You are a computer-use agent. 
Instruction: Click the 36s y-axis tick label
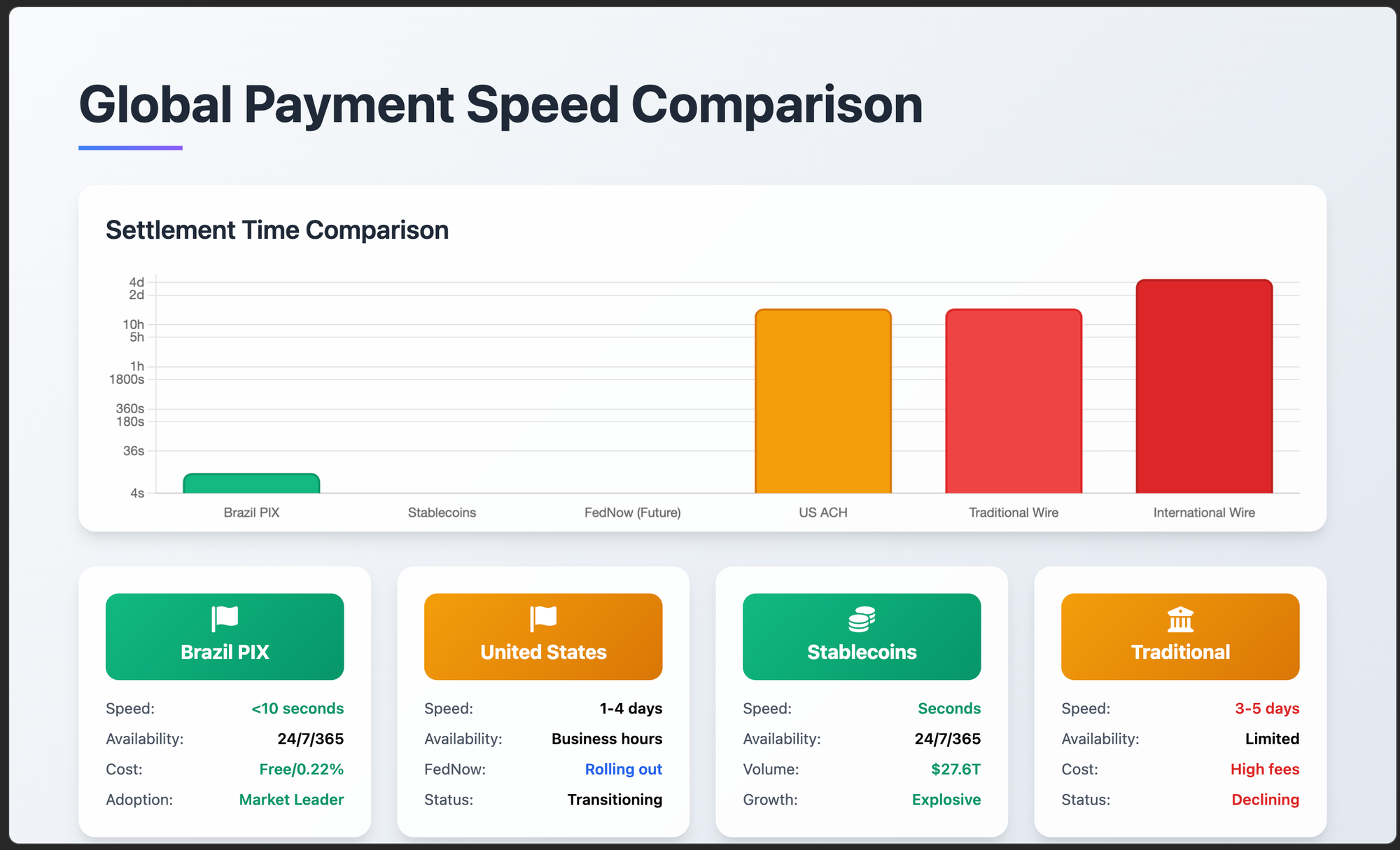coord(134,451)
